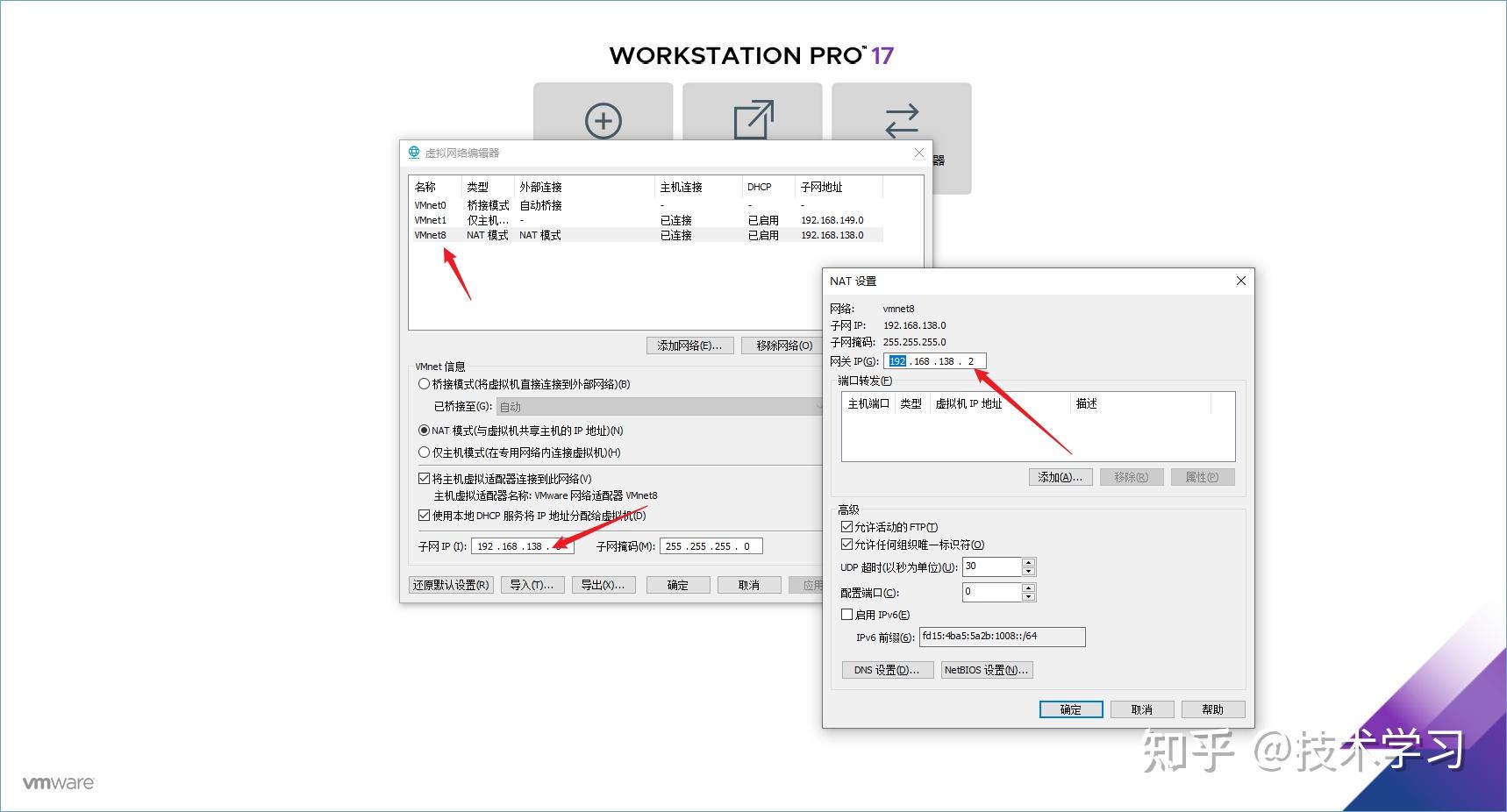Viewport: 1507px width, 812px height.
Task: Click the 虚拟网络编辑器 title bar globe icon
Action: tap(414, 153)
